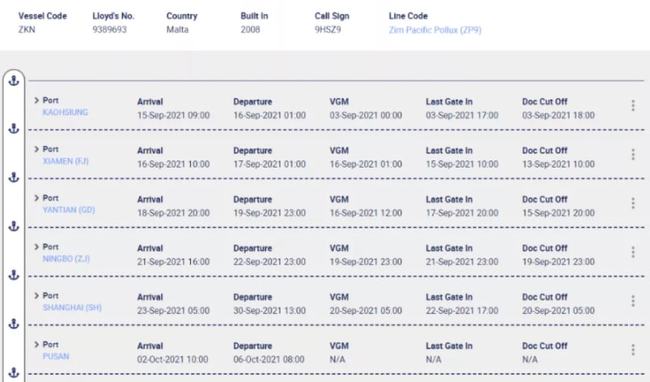Expand the Shanghai (SH) port row chevron
The width and height of the screenshot is (650, 382).
(x=36, y=296)
